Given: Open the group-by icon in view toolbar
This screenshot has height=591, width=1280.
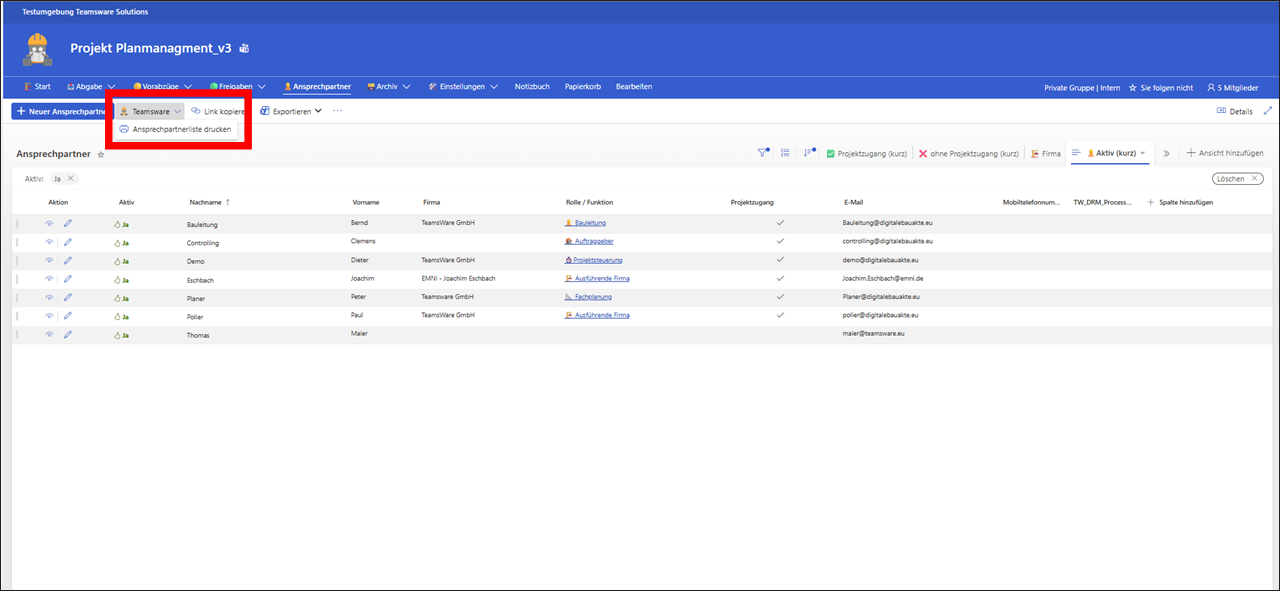Looking at the screenshot, I should tap(786, 153).
